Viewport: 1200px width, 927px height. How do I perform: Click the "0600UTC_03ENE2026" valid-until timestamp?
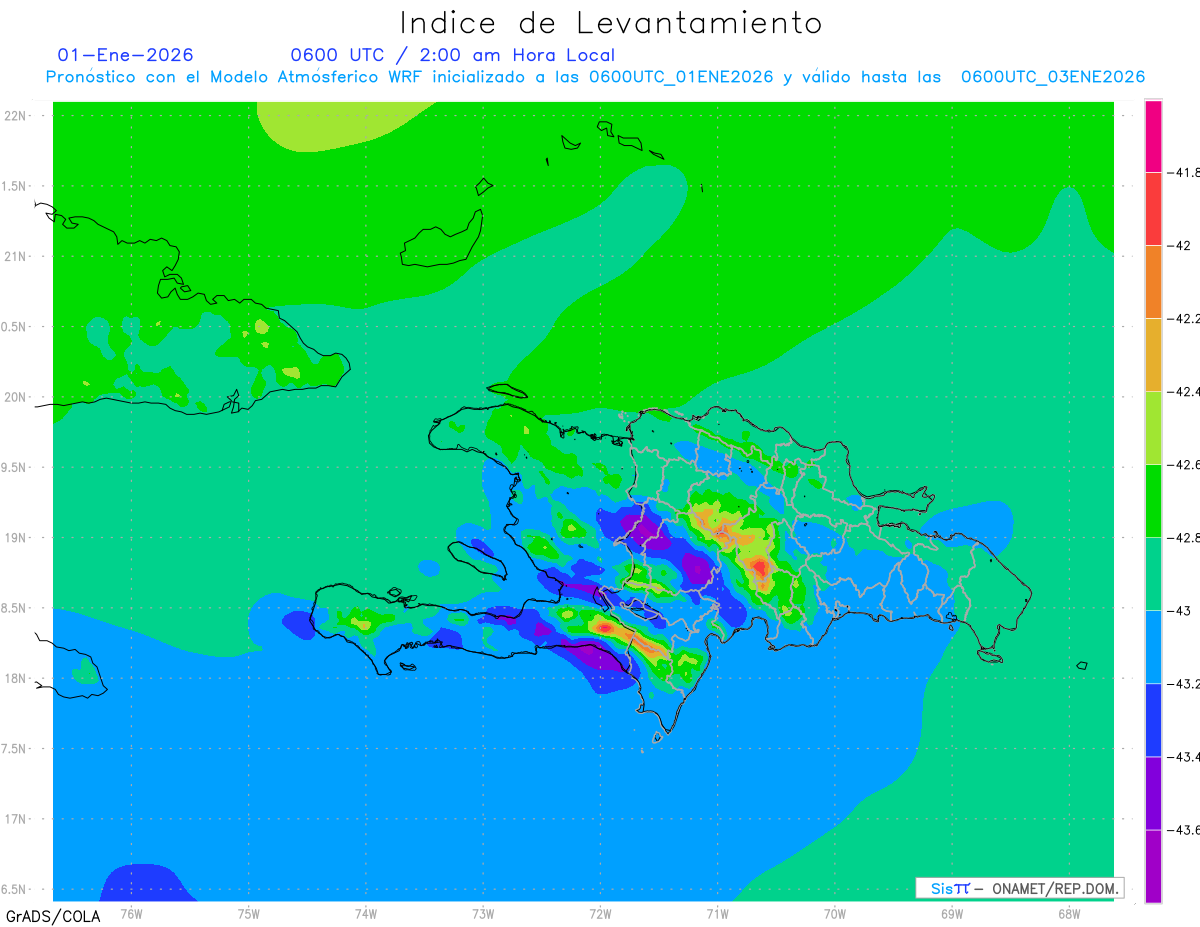pos(1053,77)
